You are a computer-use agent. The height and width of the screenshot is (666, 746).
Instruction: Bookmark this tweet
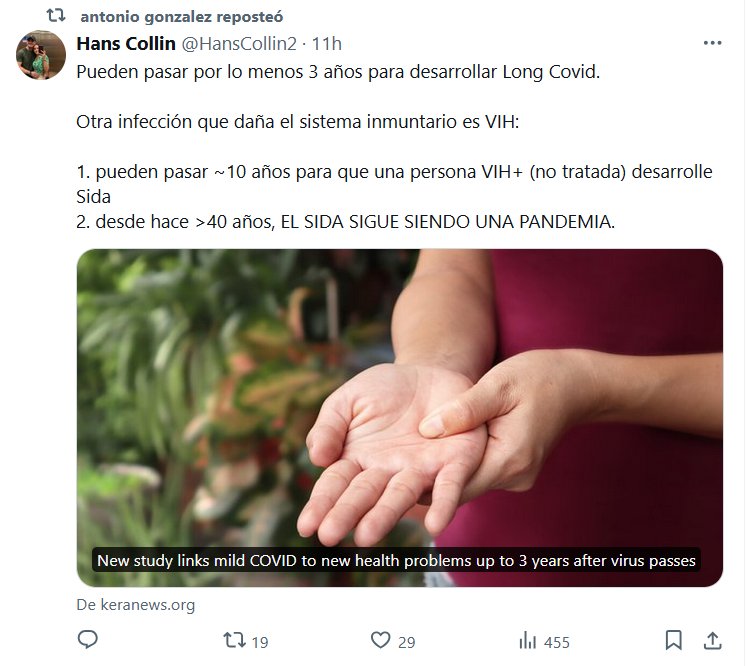point(674,640)
